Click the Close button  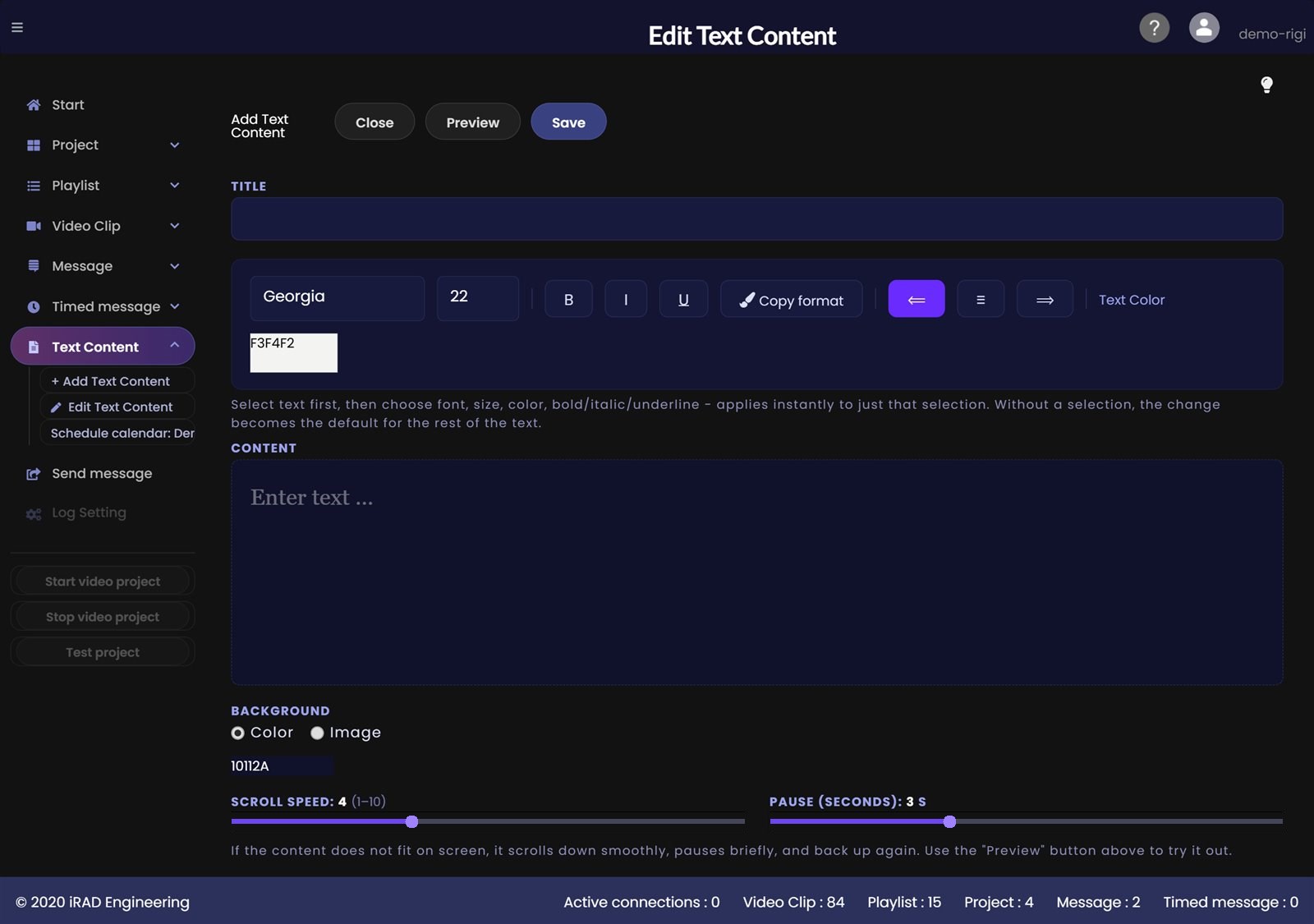[x=374, y=122]
